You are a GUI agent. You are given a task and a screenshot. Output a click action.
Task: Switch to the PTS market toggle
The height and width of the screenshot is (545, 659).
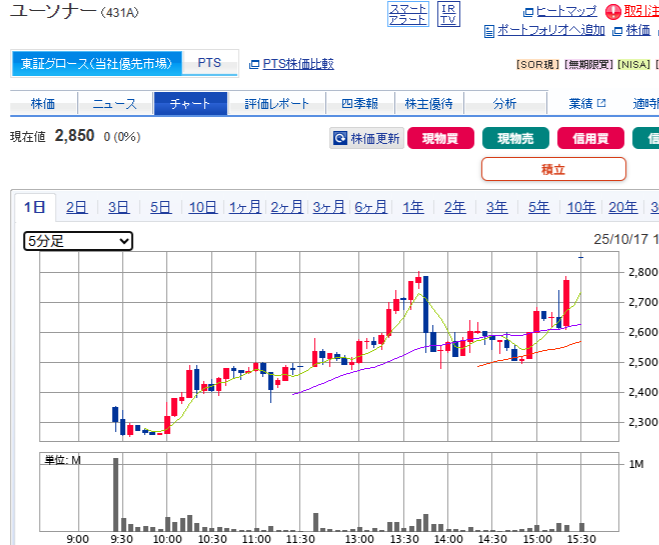click(x=210, y=63)
